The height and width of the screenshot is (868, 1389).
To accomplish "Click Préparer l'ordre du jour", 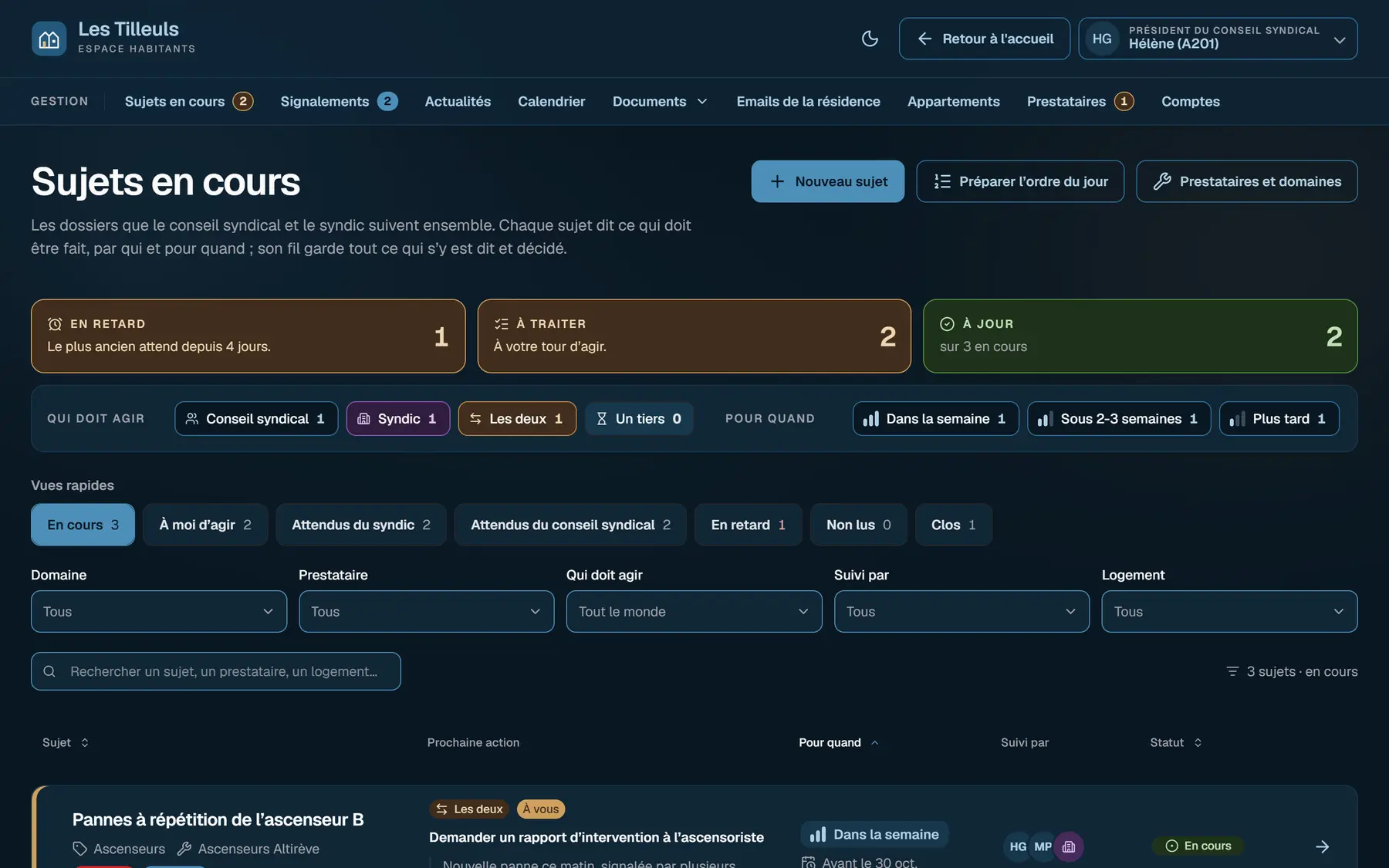I will click(1020, 181).
